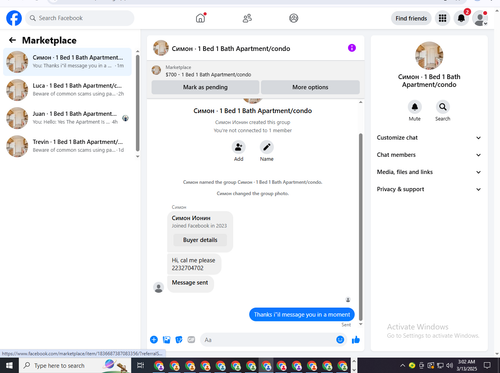Click the chat scroll-down arrow
The width and height of the screenshot is (500, 373).
(360, 324)
